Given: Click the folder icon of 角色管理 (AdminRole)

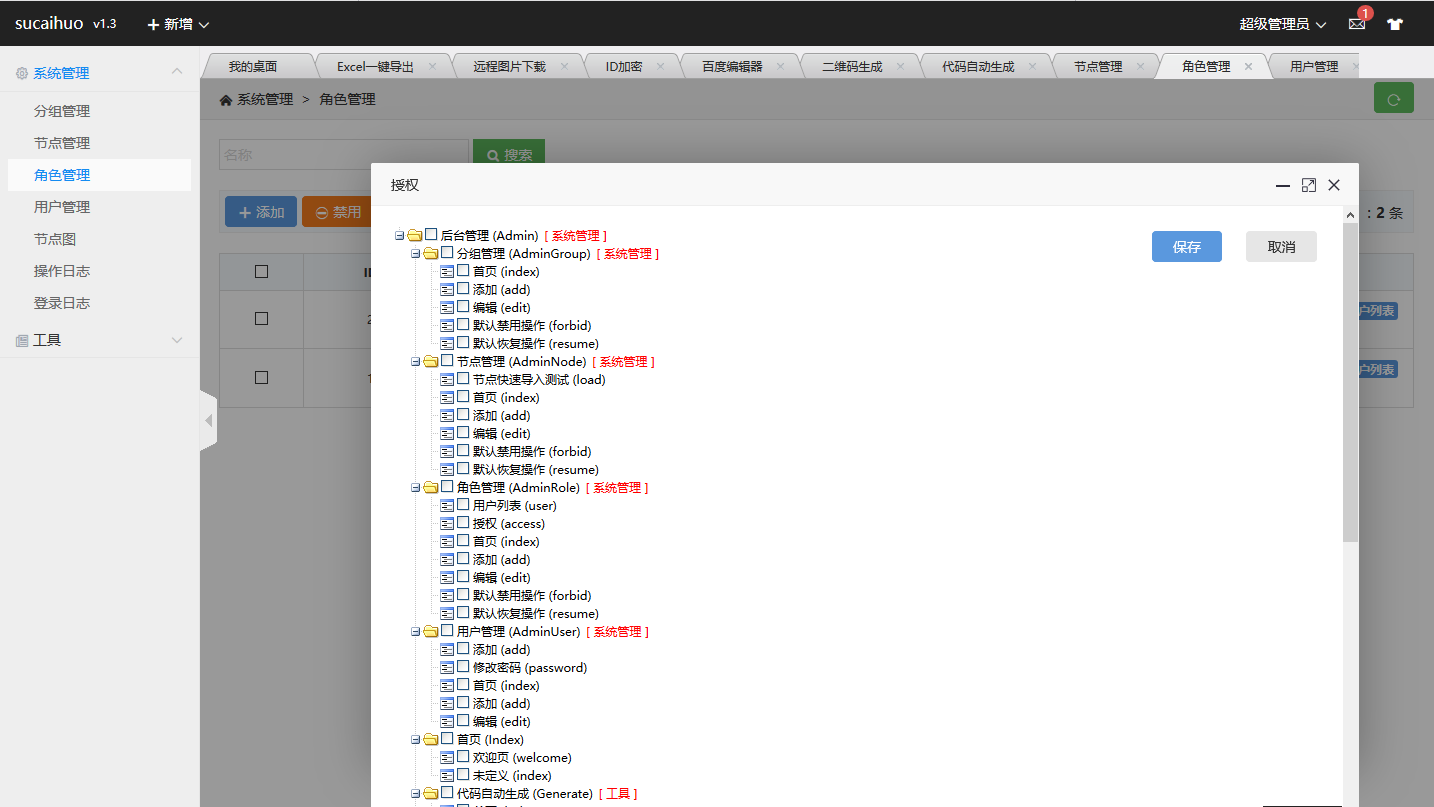Looking at the screenshot, I should pos(430,487).
